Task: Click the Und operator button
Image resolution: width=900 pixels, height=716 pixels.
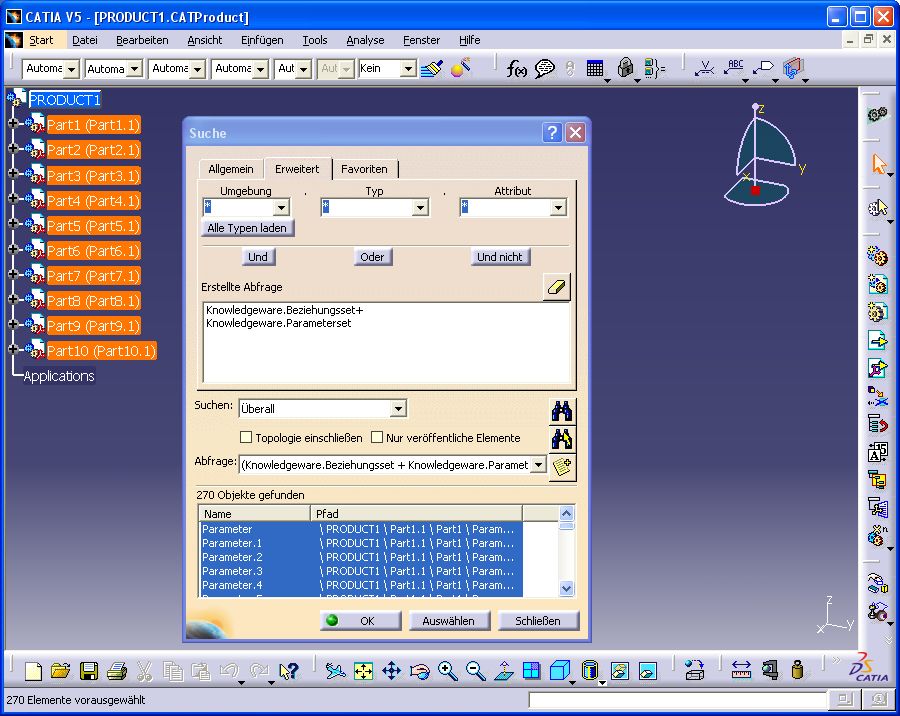Action: tap(258, 257)
